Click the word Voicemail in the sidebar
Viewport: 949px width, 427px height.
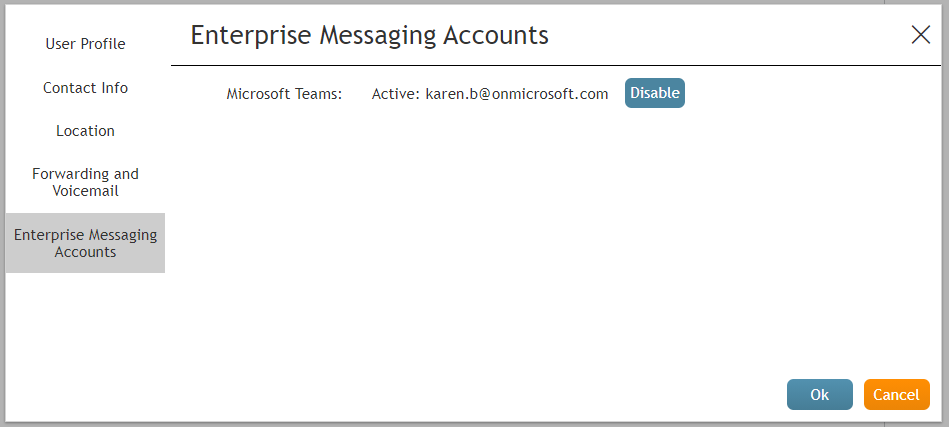coord(85,191)
